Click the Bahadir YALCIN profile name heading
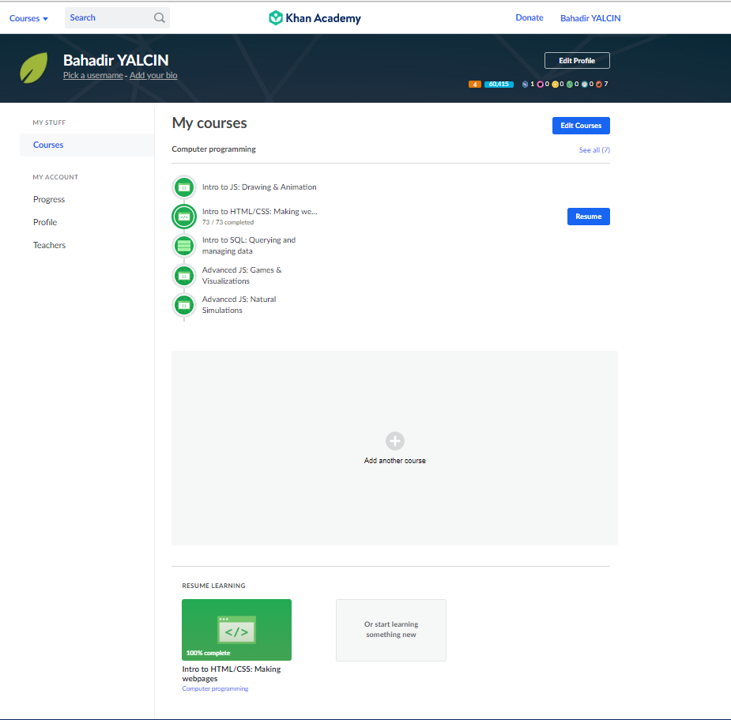 click(x=116, y=61)
